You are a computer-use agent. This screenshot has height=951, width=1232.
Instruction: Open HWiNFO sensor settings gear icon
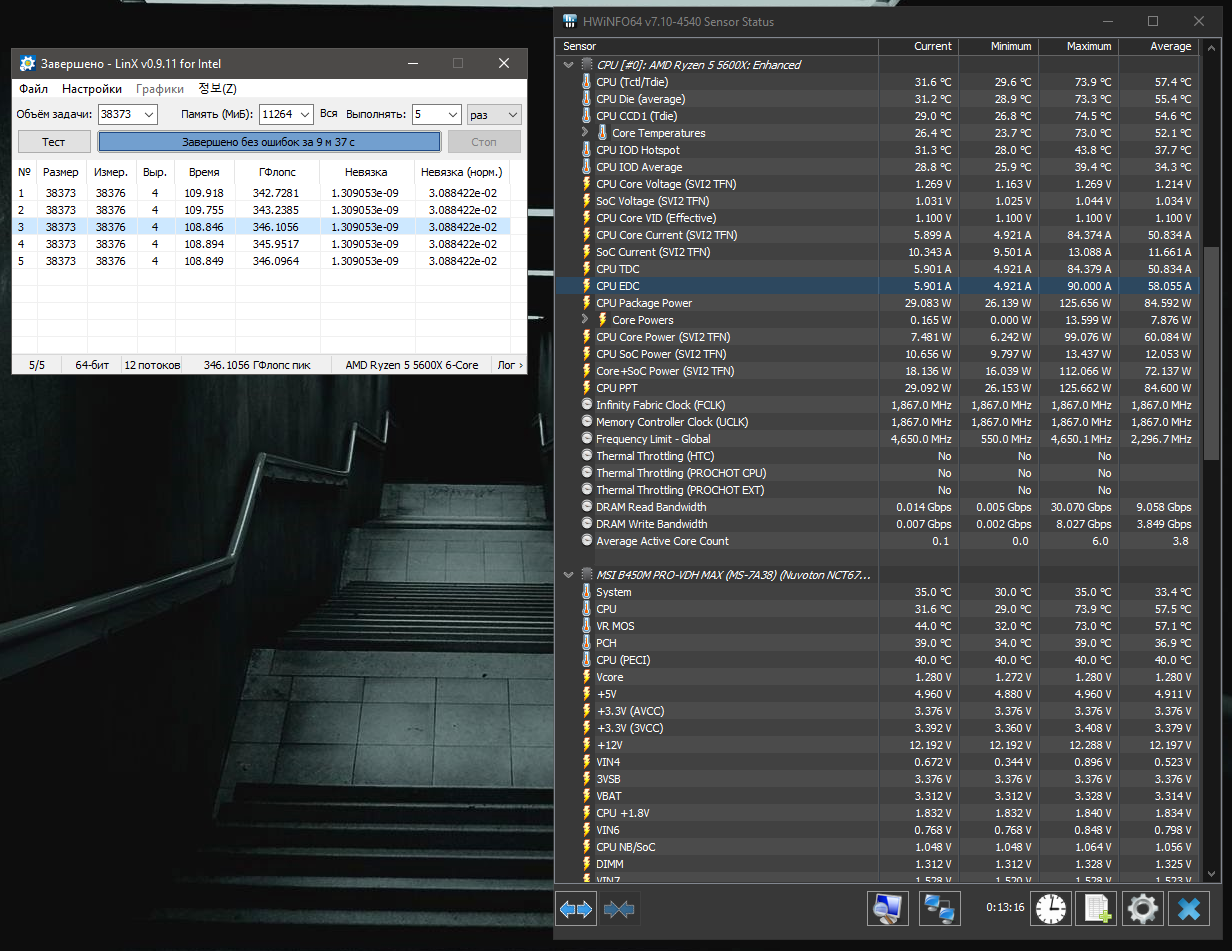(1143, 908)
